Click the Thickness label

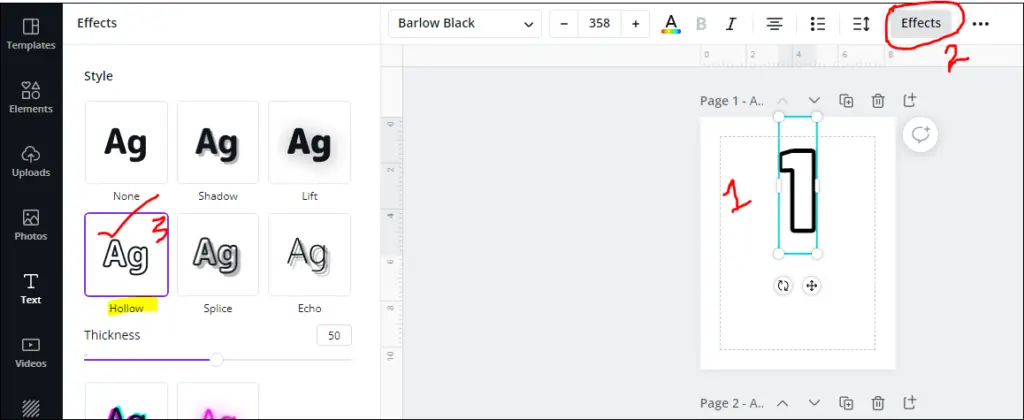point(112,335)
